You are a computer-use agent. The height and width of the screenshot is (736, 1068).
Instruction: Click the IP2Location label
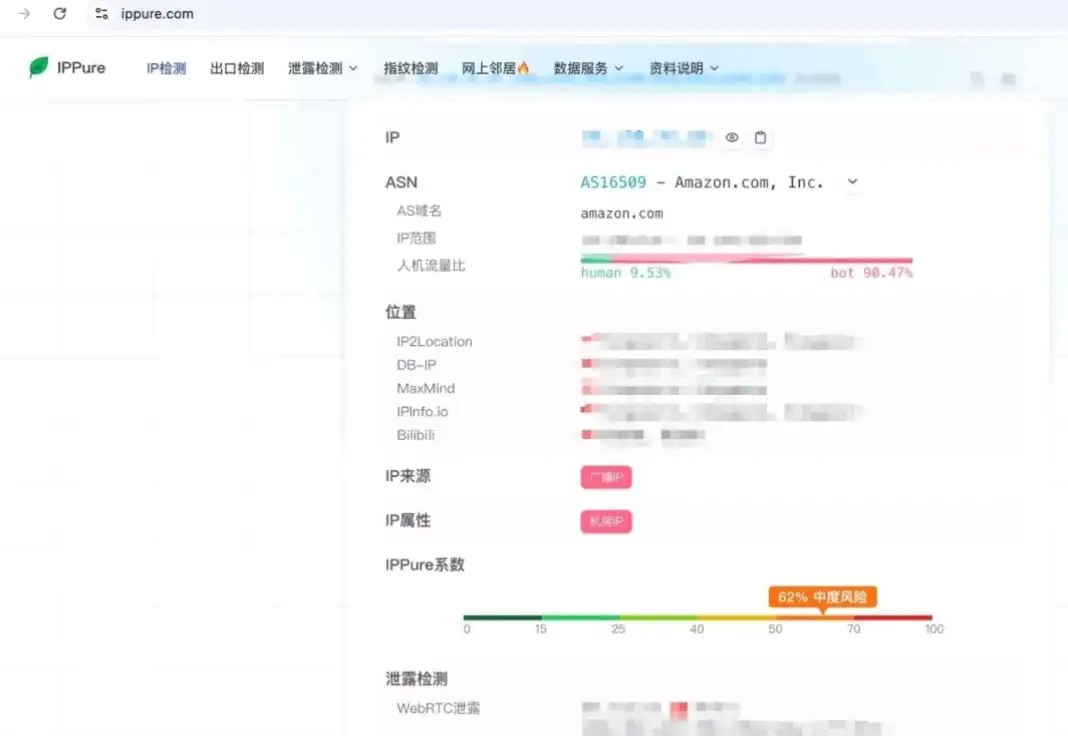click(x=435, y=342)
